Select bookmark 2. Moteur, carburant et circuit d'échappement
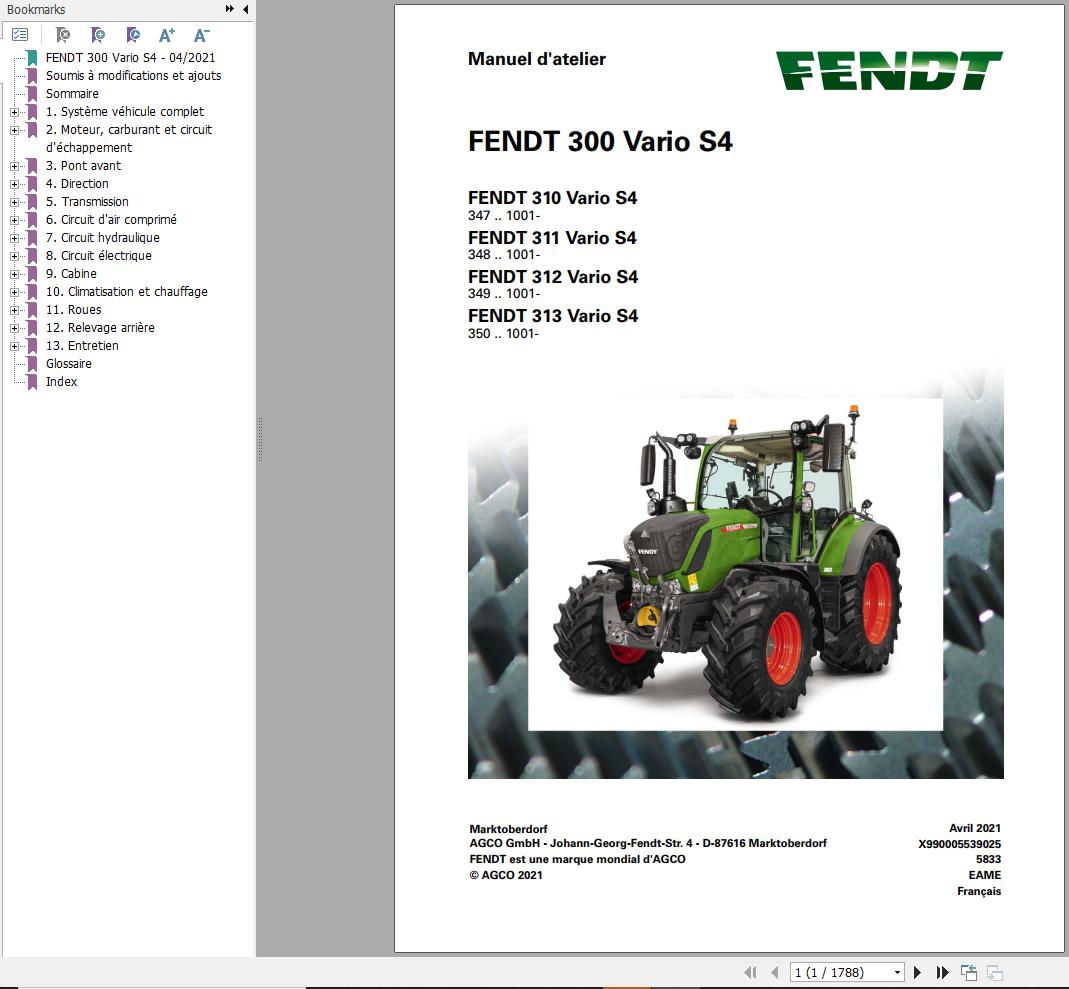The height and width of the screenshot is (989, 1069). tap(129, 138)
